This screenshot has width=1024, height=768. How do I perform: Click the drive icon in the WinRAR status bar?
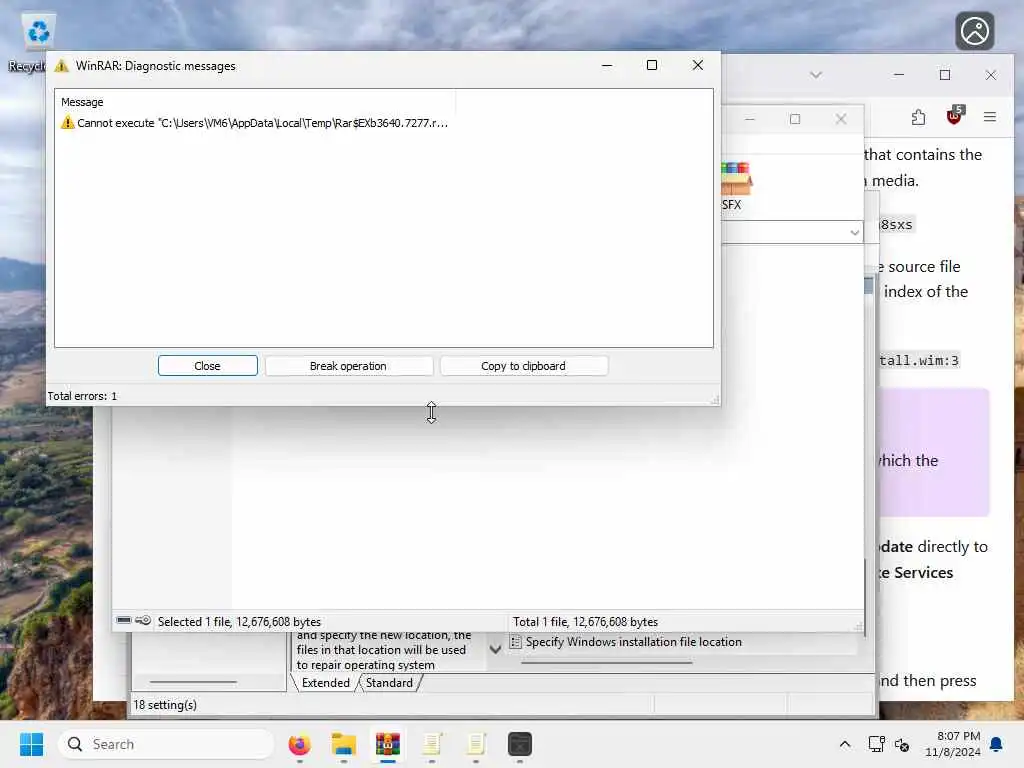[x=124, y=620]
